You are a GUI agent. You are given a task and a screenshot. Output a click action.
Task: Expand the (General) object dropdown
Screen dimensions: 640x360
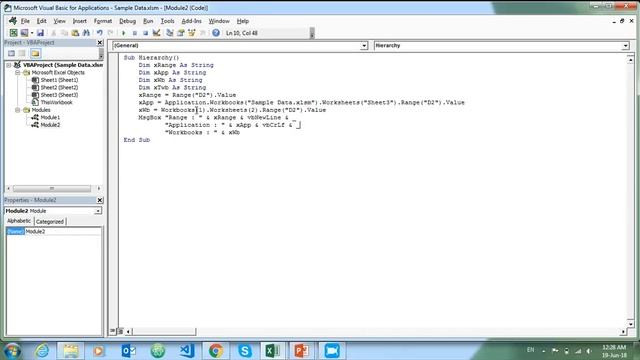[x=364, y=46]
